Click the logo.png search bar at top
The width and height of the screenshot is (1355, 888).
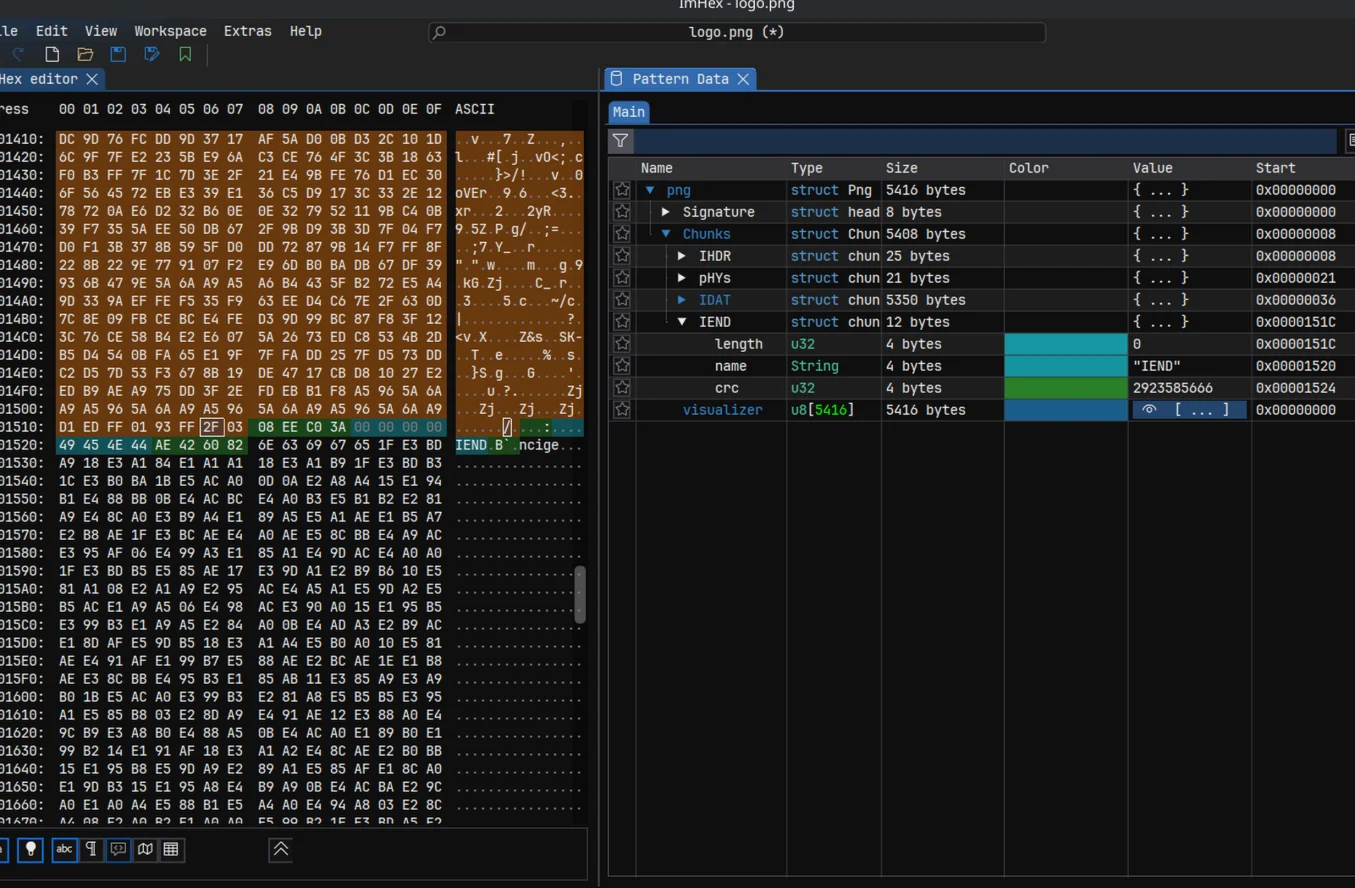coord(736,32)
